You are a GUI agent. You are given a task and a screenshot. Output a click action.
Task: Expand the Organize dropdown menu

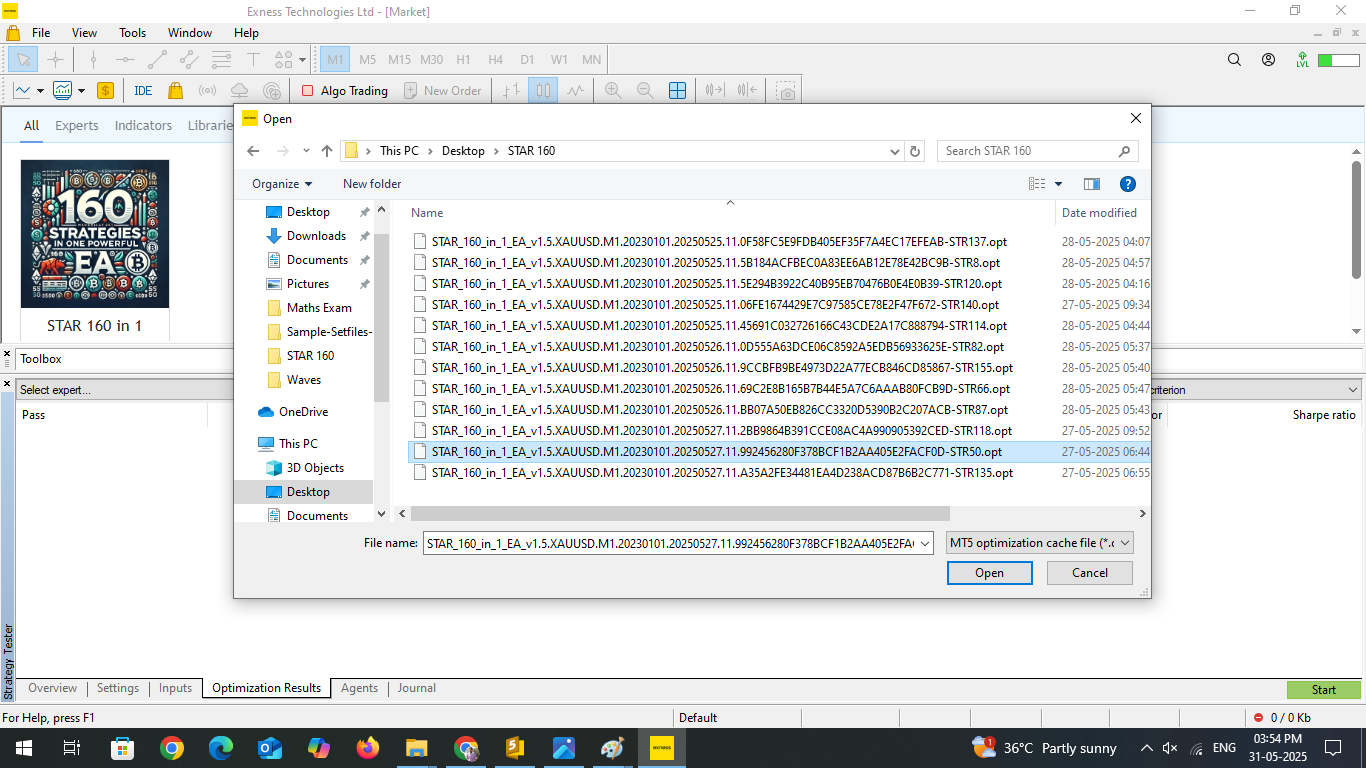[282, 184]
